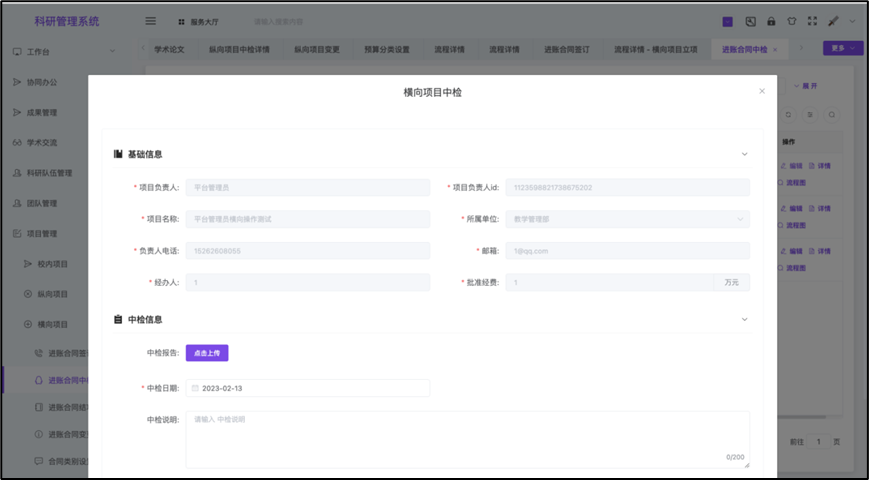Viewport: 869px width, 480px height.
Task: Collapse the 中检信息 section
Action: (x=744, y=319)
